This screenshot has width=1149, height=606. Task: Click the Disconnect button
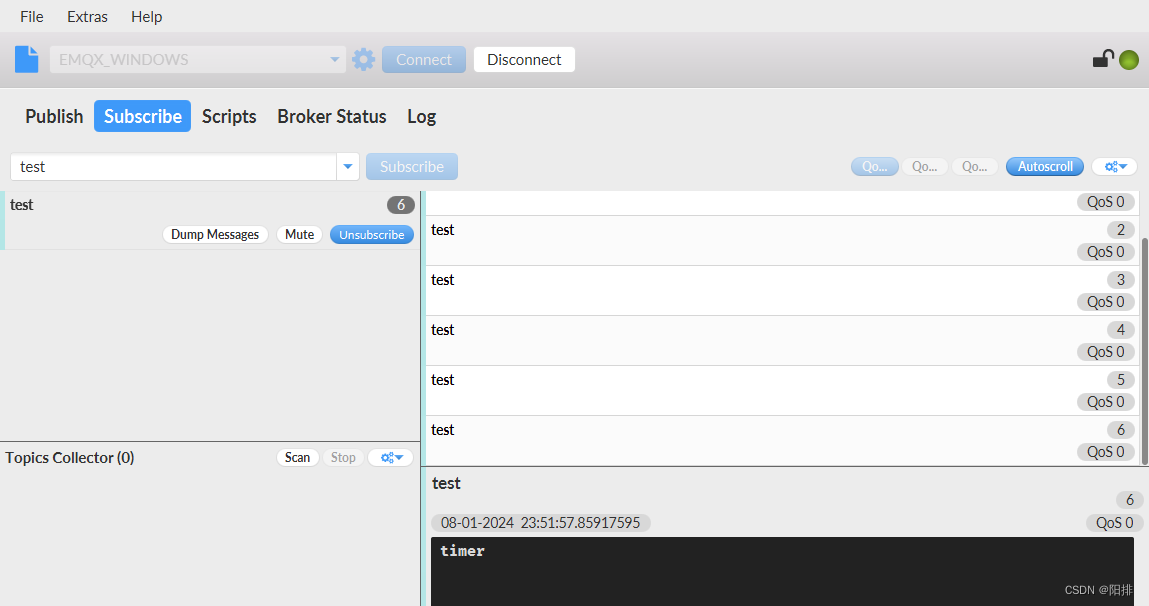click(x=524, y=59)
